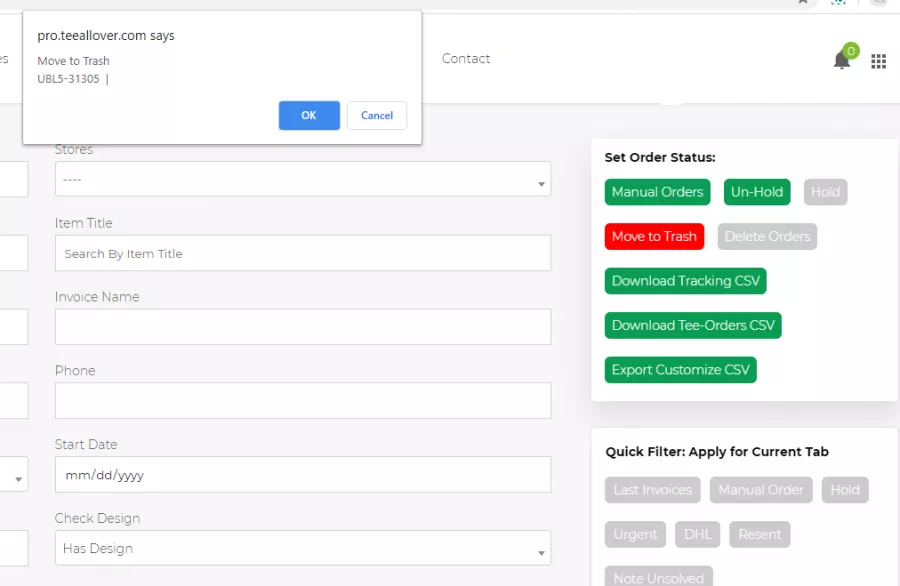Click the red Move to Trash button
Viewport: 900px width, 586px height.
(x=654, y=237)
